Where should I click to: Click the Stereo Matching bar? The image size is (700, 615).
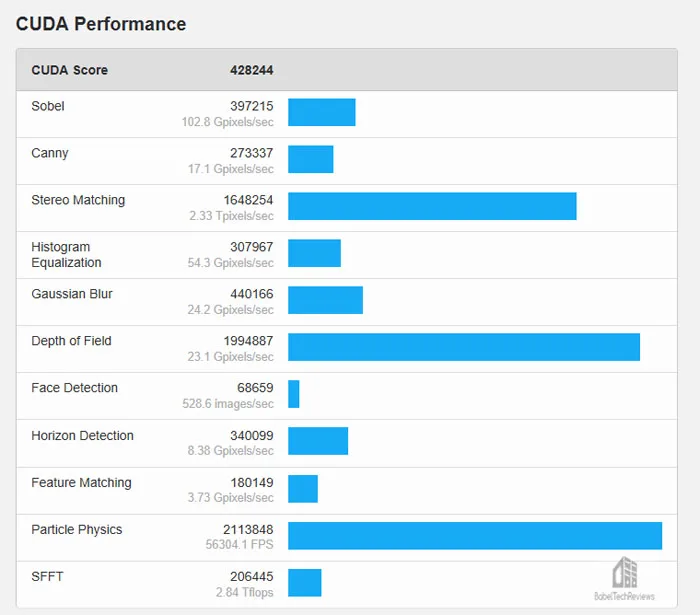(432, 206)
